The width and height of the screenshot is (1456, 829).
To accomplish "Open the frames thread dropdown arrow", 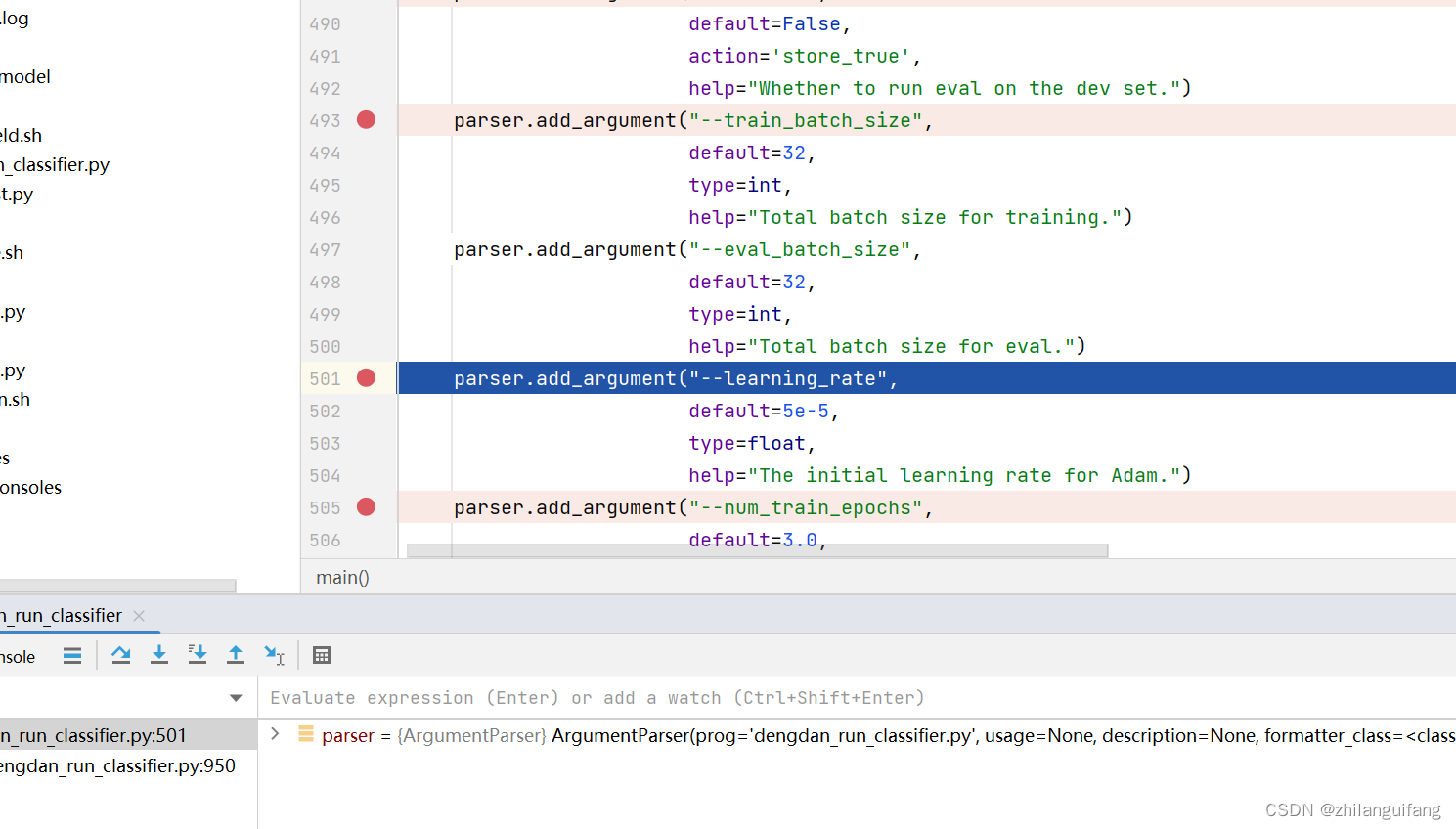I will (236, 698).
